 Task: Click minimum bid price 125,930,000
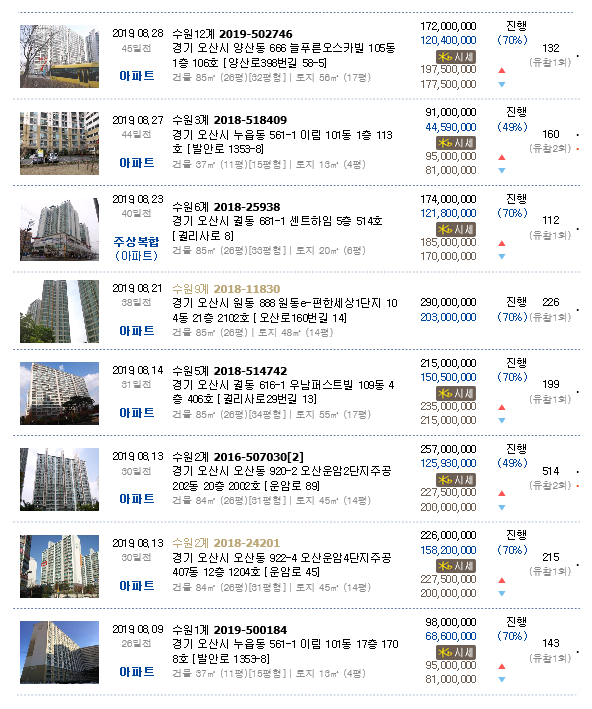[448, 463]
